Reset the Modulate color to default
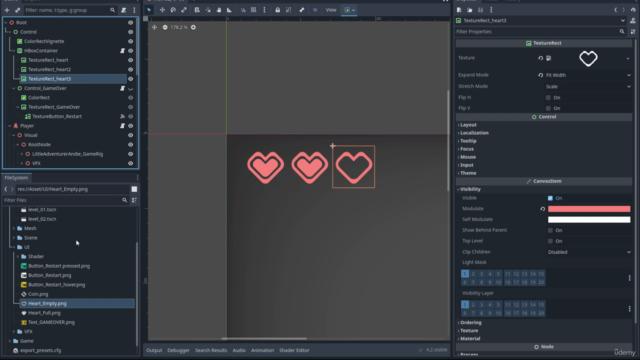 (542, 209)
